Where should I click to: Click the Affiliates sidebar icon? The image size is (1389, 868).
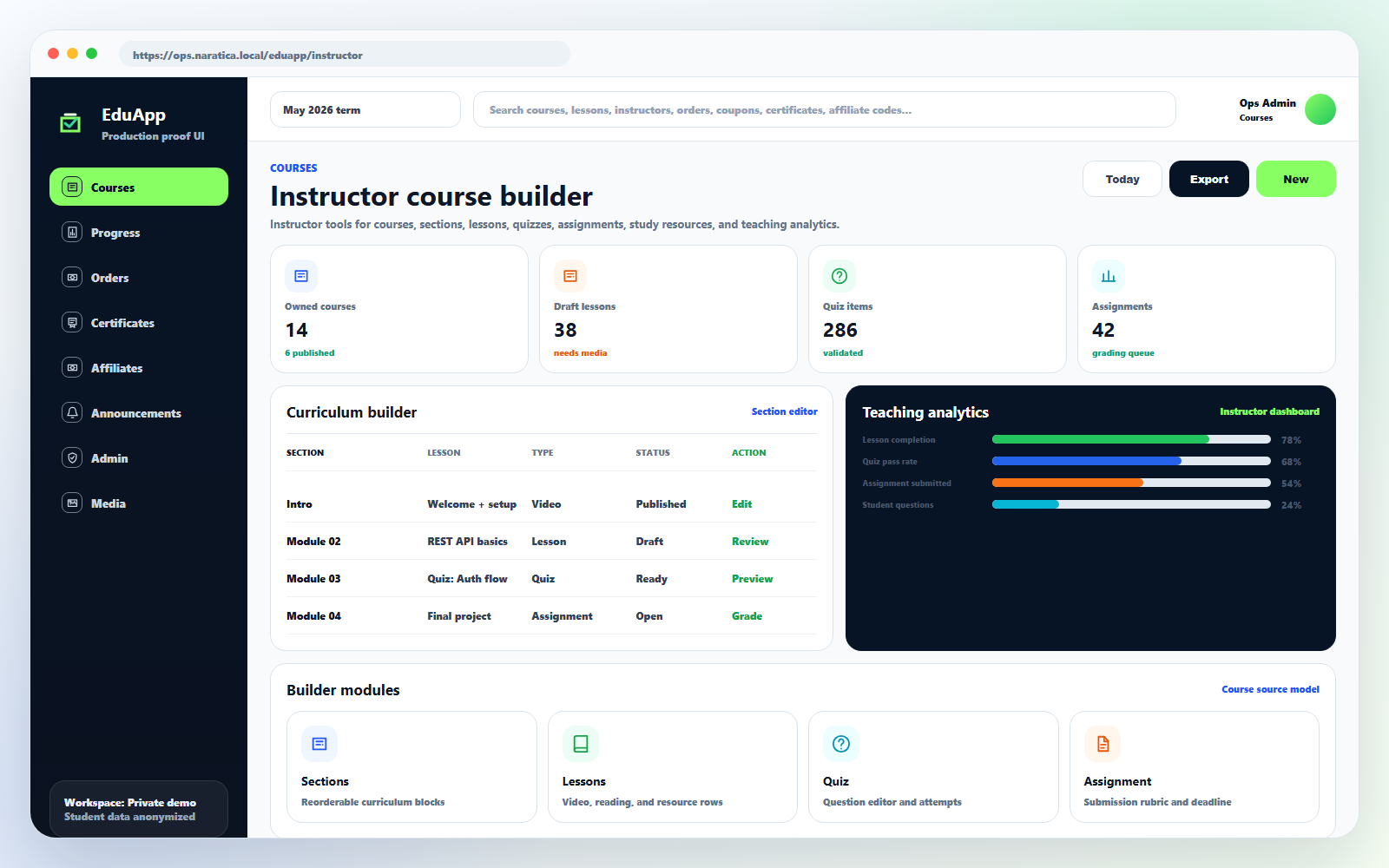[73, 368]
